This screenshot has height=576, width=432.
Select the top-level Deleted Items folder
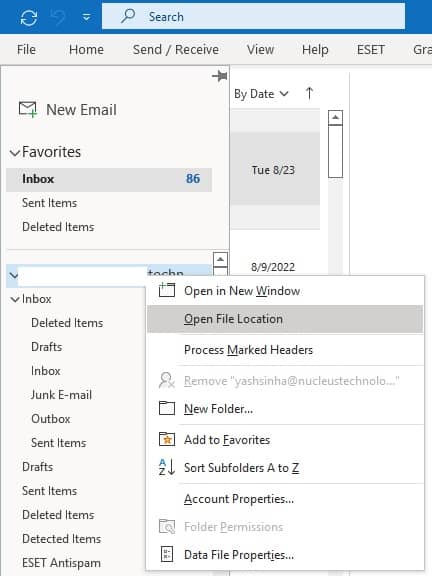click(58, 515)
